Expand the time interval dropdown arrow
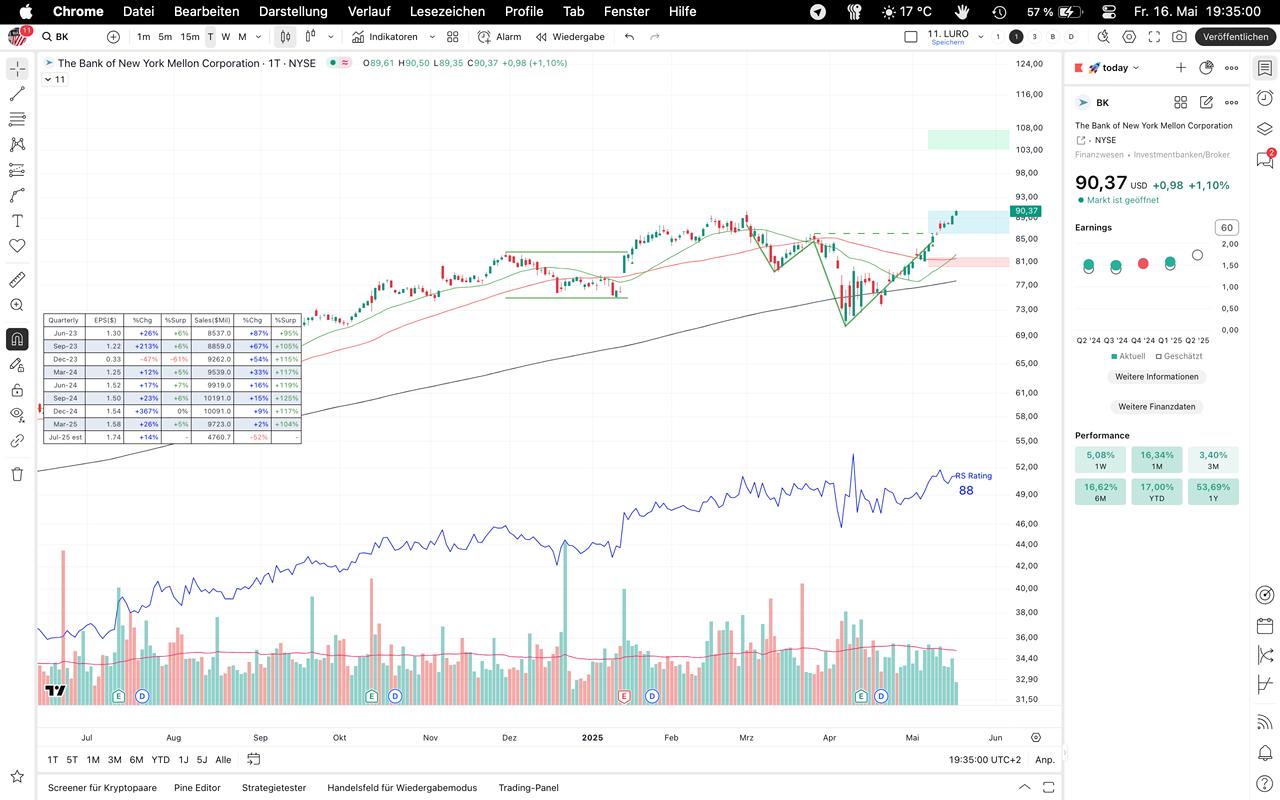The image size is (1280, 800). [258, 37]
